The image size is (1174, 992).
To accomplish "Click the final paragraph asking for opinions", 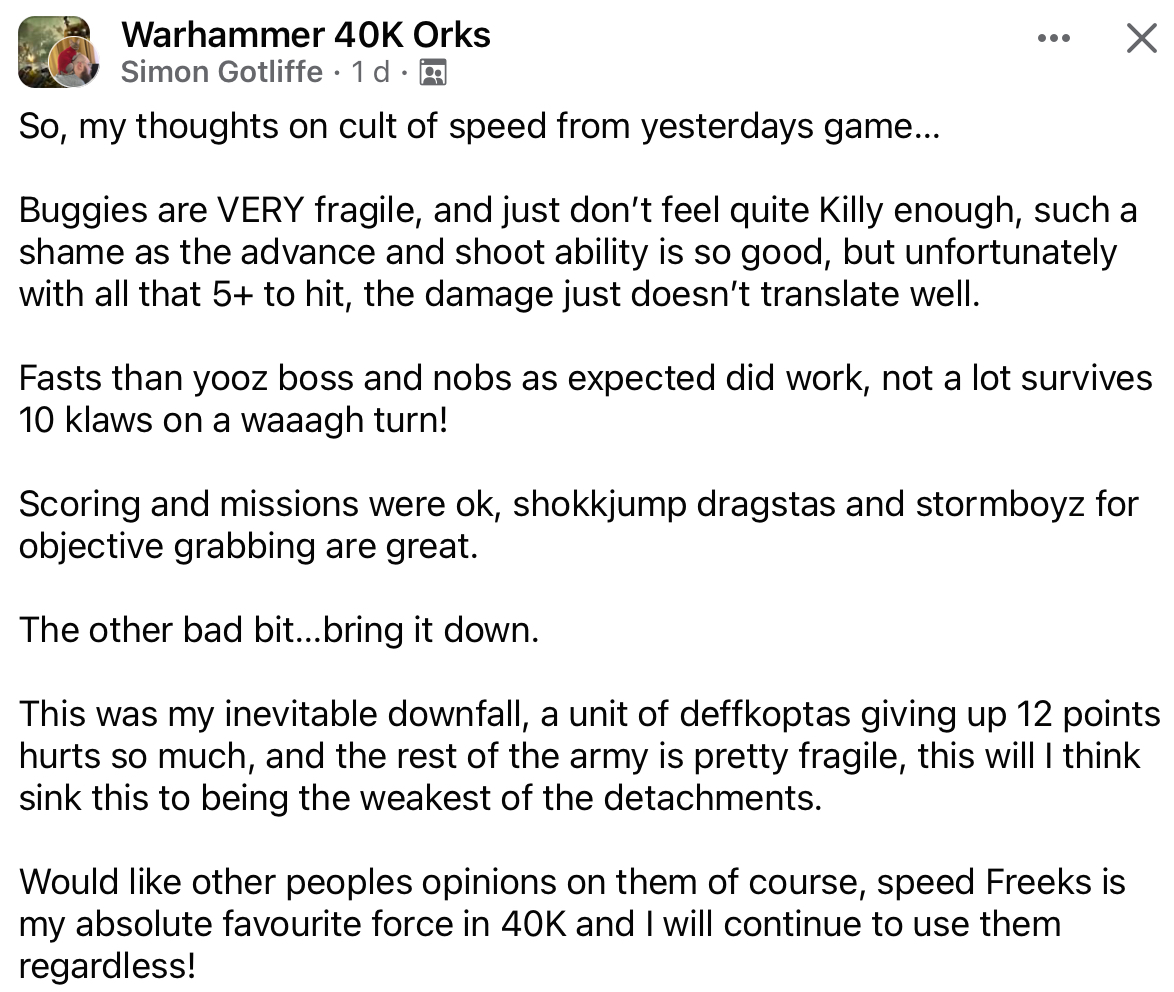I will tap(572, 923).
